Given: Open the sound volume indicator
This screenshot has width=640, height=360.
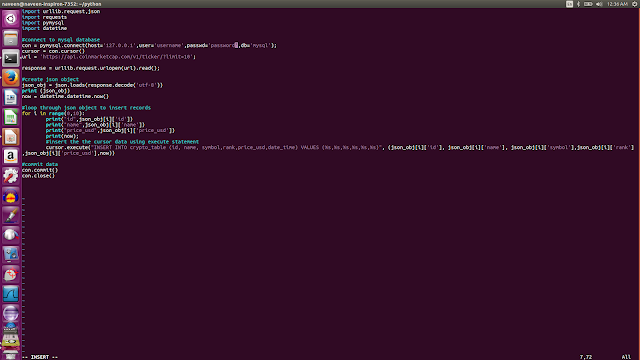Looking at the screenshot, I should (599, 4).
